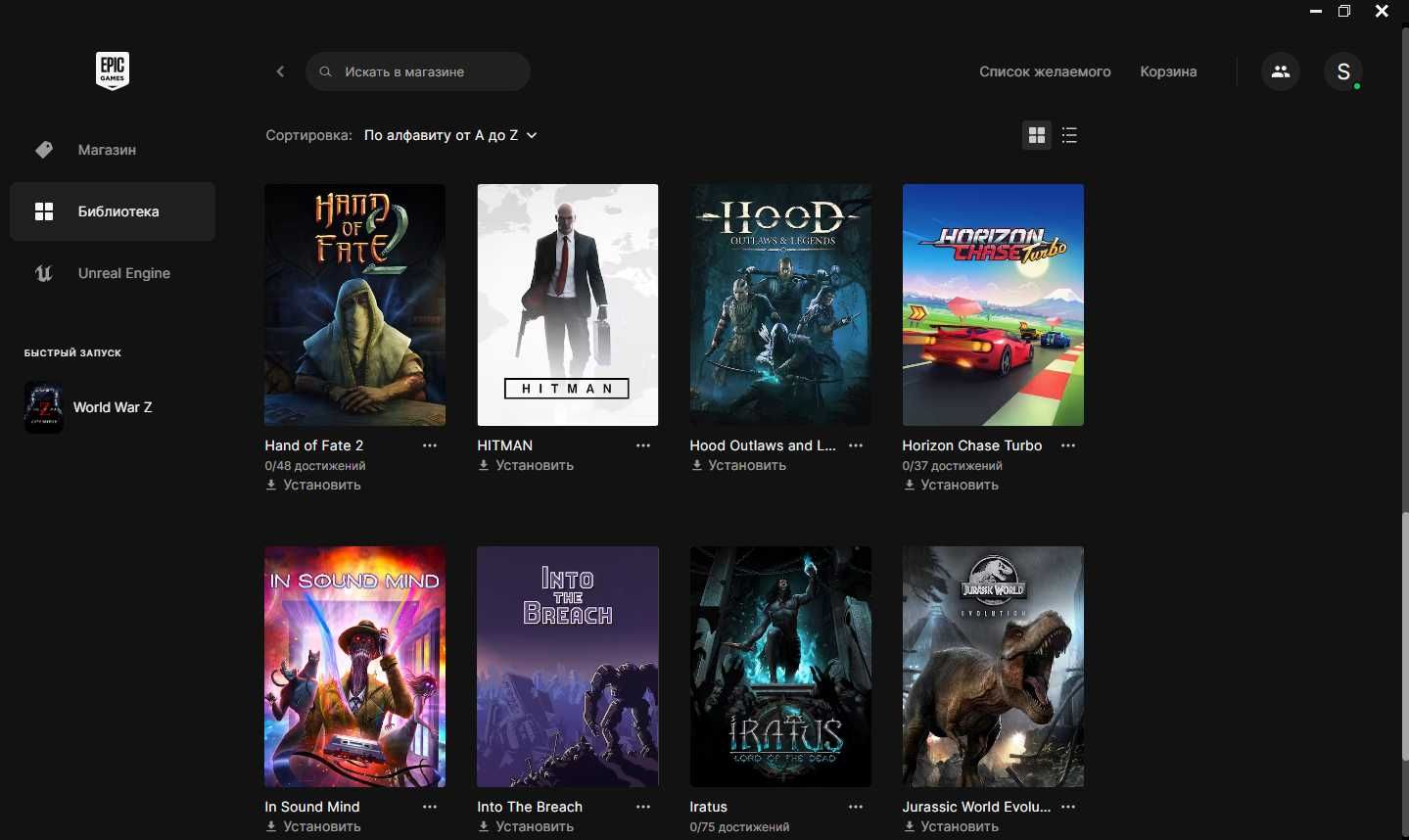Install Hand of Fate 2
1409x840 pixels.
pyautogui.click(x=313, y=485)
